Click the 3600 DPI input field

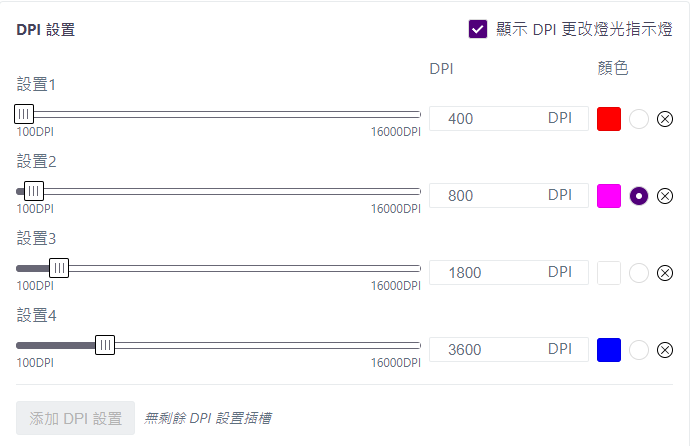point(509,350)
